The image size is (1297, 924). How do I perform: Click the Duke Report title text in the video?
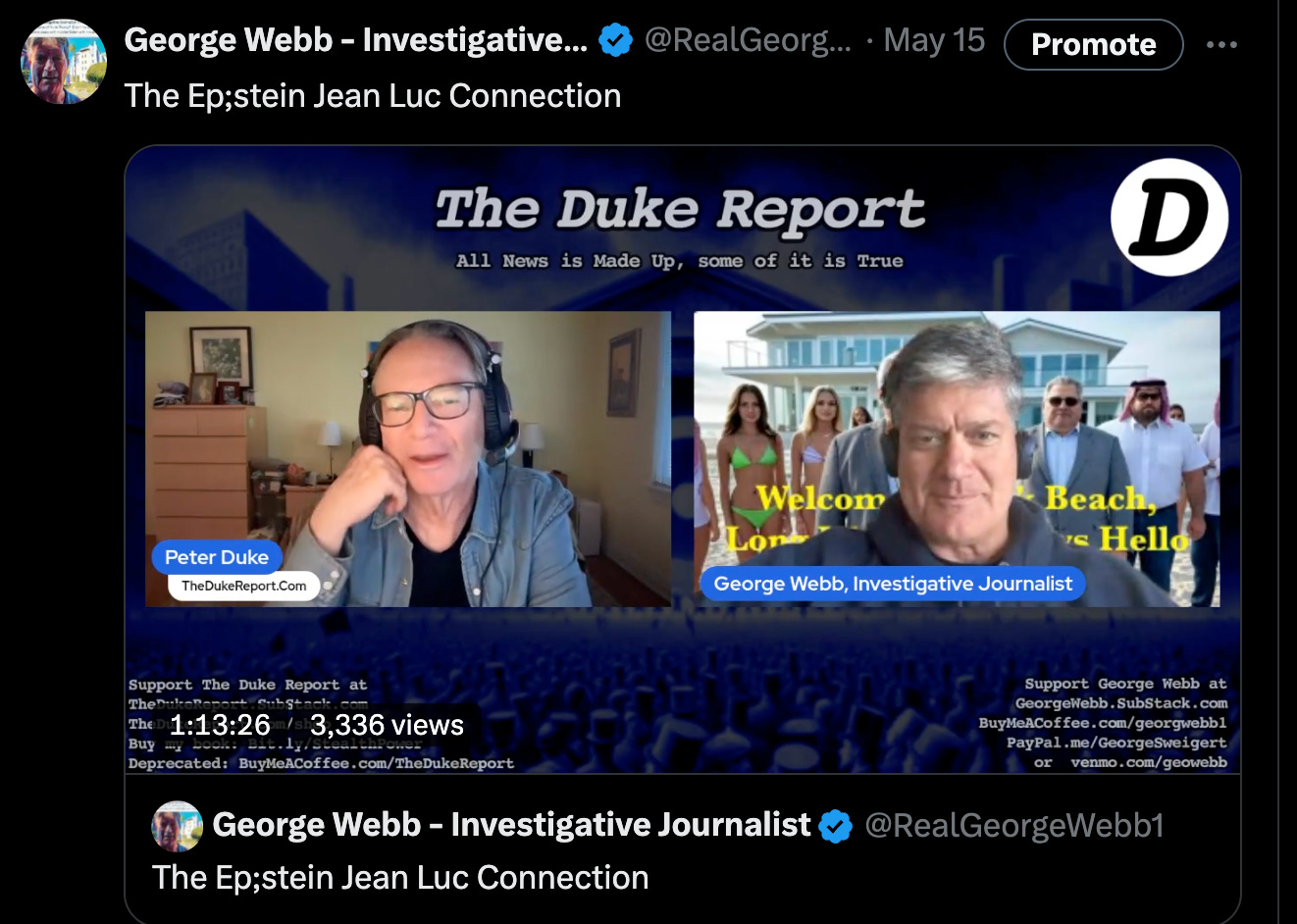(680, 210)
